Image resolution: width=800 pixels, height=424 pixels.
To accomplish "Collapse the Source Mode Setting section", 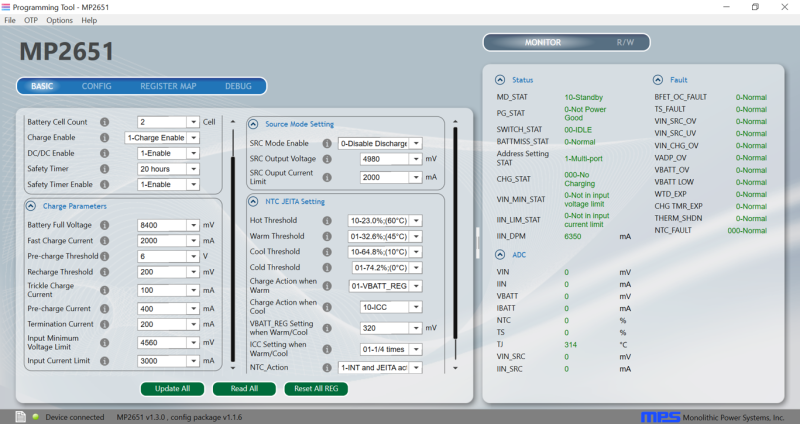I will pos(254,124).
